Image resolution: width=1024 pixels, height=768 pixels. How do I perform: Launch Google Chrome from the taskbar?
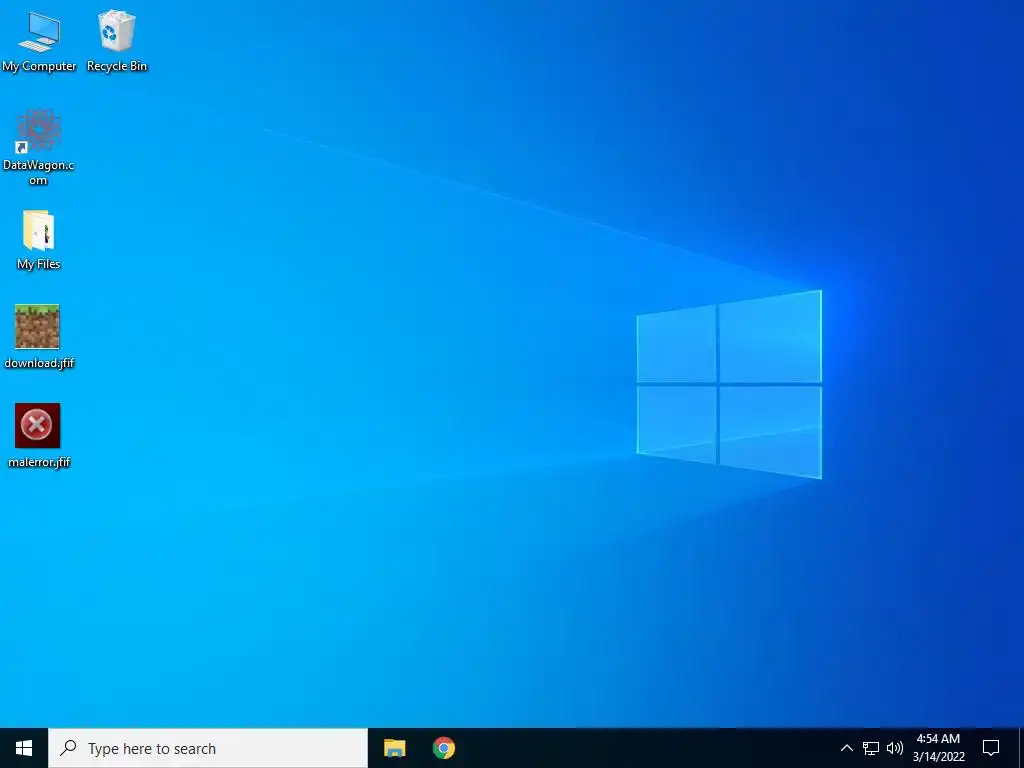(444, 748)
